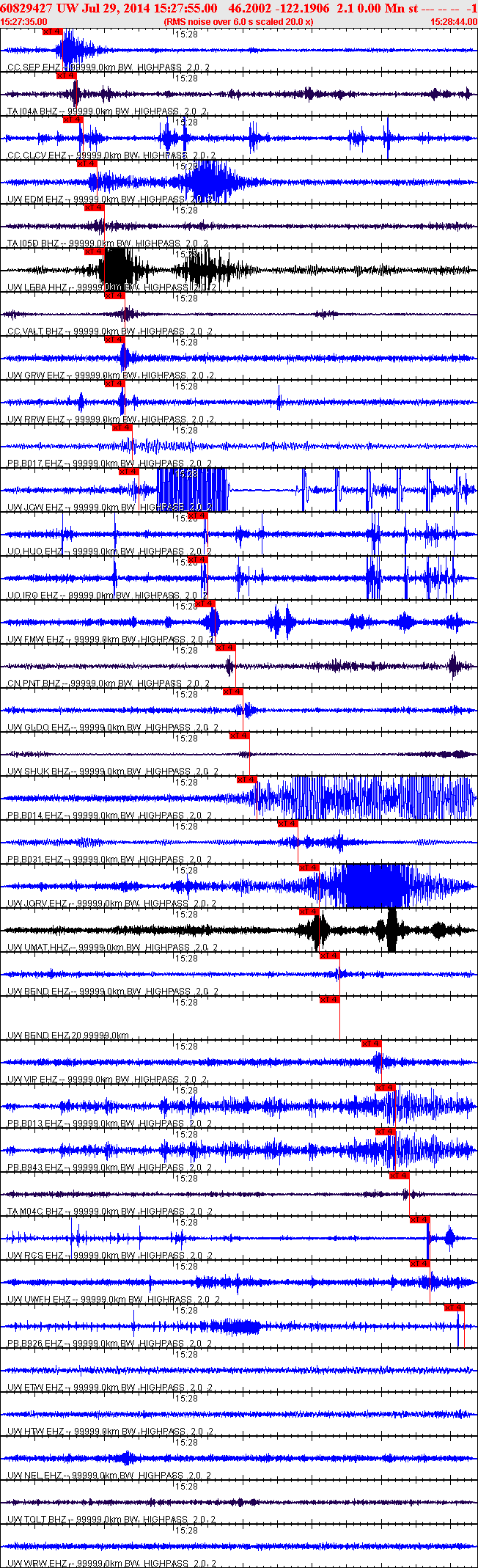Screen dimensions: 478x1568
Task: Click the UW.RCS EHZ station label
Action: [x=110, y=1256]
